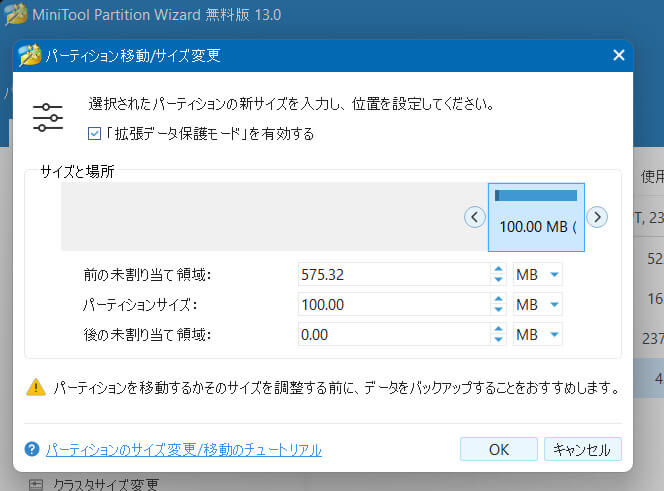The width and height of the screenshot is (664, 491).
Task: Click the yellow warning triangle icon
Action: [x=36, y=387]
